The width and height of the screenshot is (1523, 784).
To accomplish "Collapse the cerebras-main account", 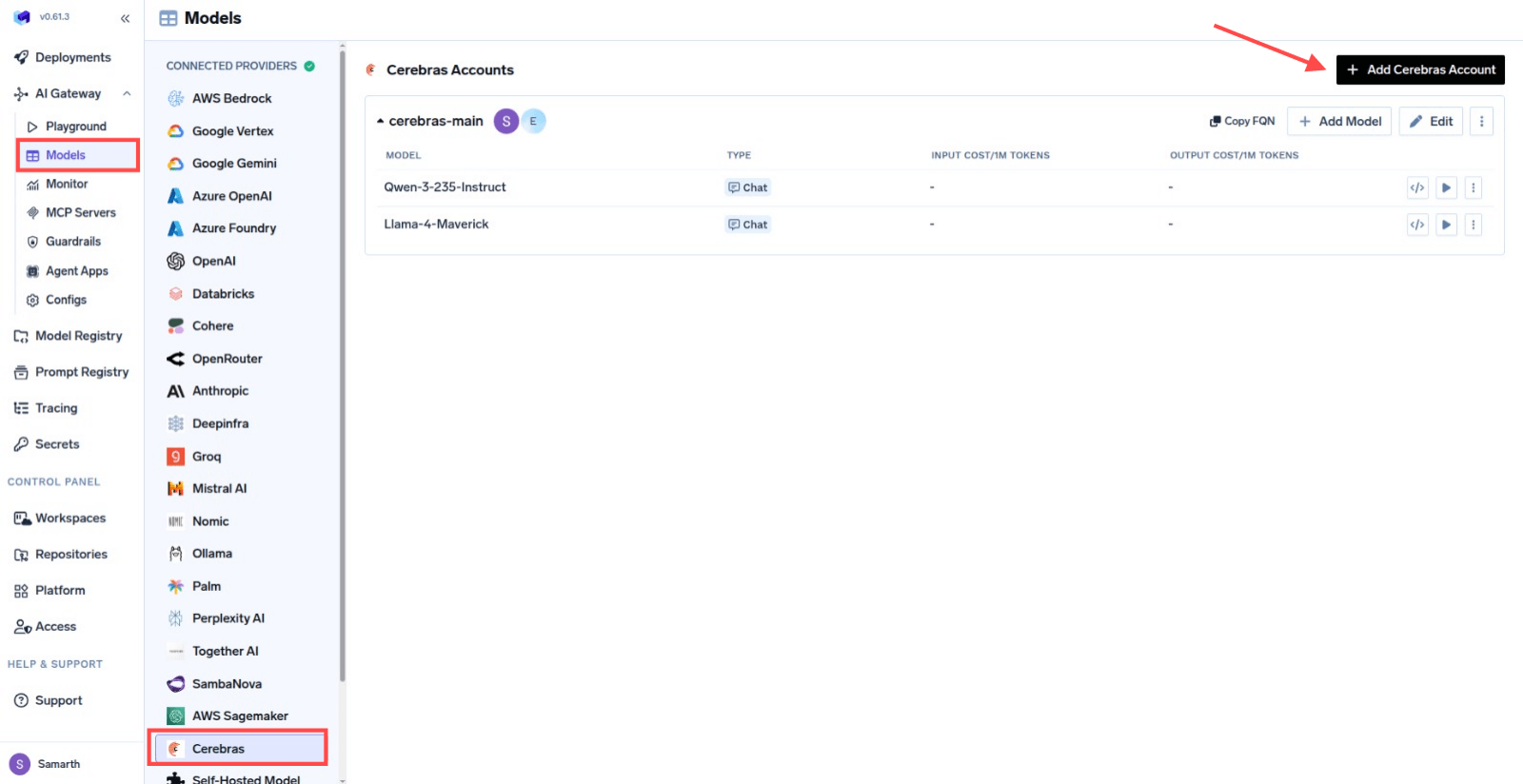I will tap(380, 121).
